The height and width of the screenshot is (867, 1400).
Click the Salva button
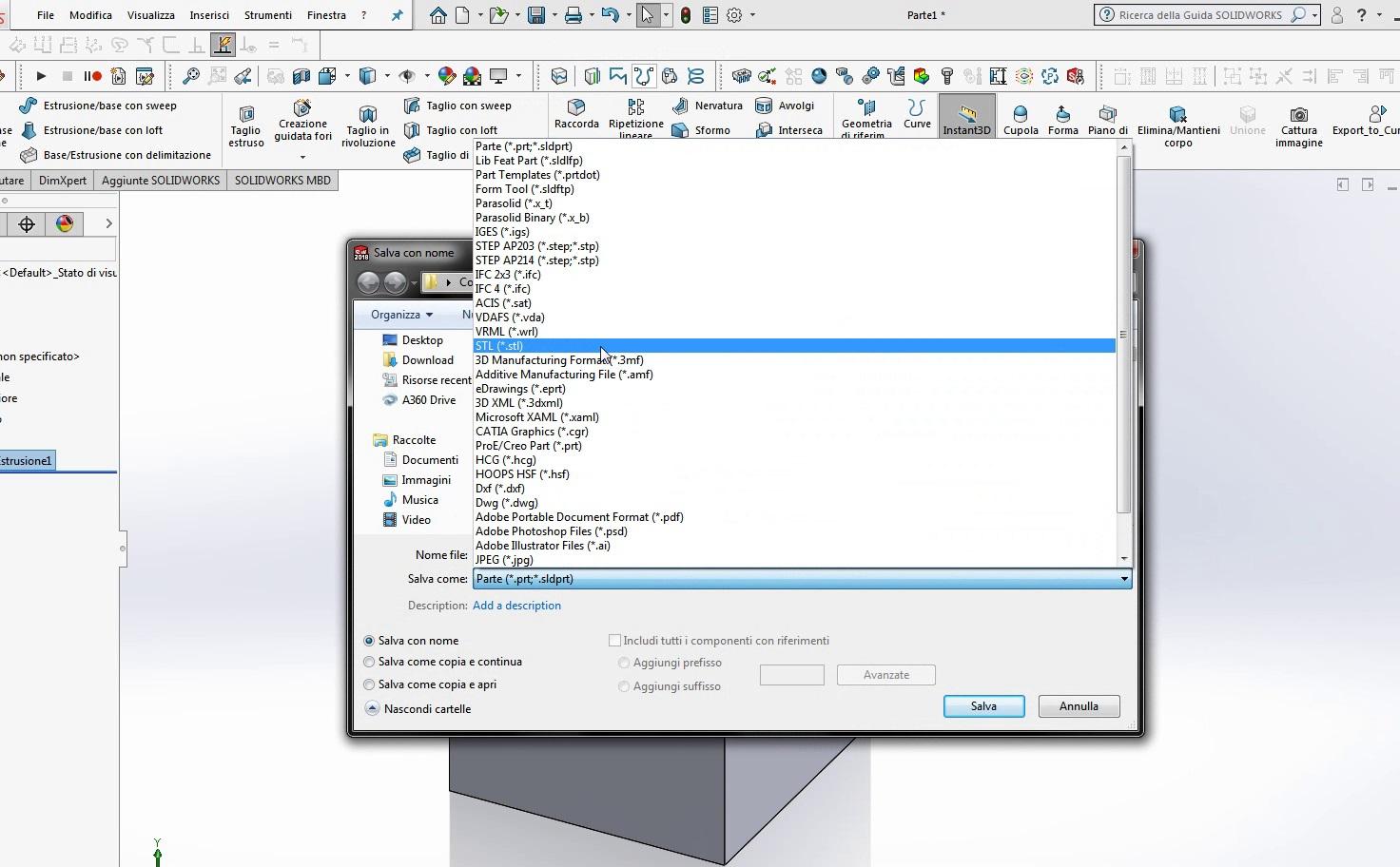point(983,706)
